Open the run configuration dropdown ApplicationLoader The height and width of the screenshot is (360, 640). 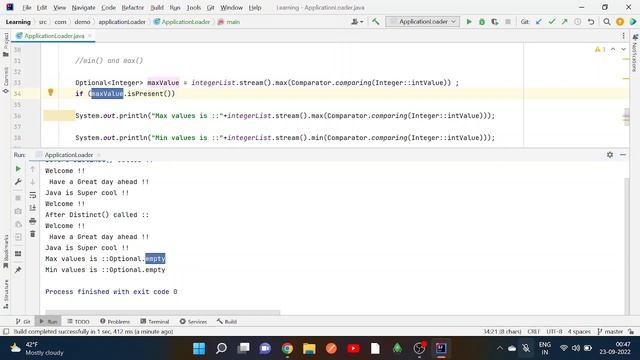[422, 22]
